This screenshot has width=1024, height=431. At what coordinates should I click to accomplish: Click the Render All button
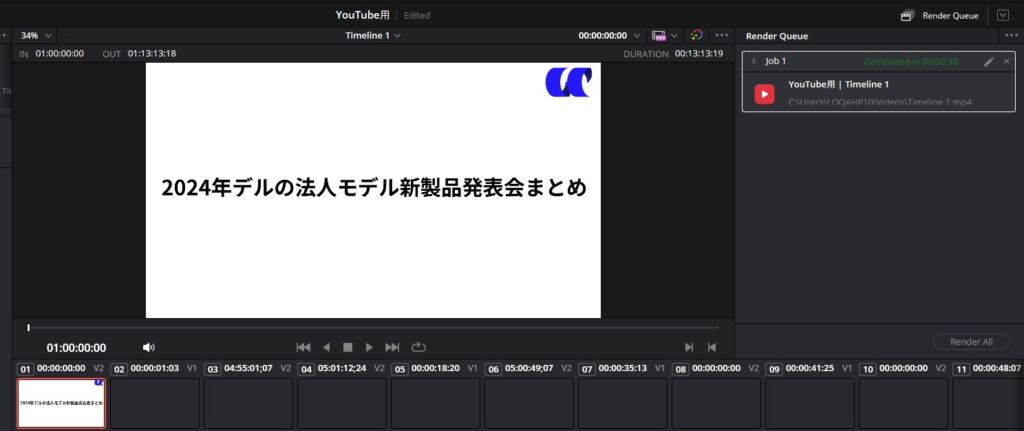tap(971, 342)
